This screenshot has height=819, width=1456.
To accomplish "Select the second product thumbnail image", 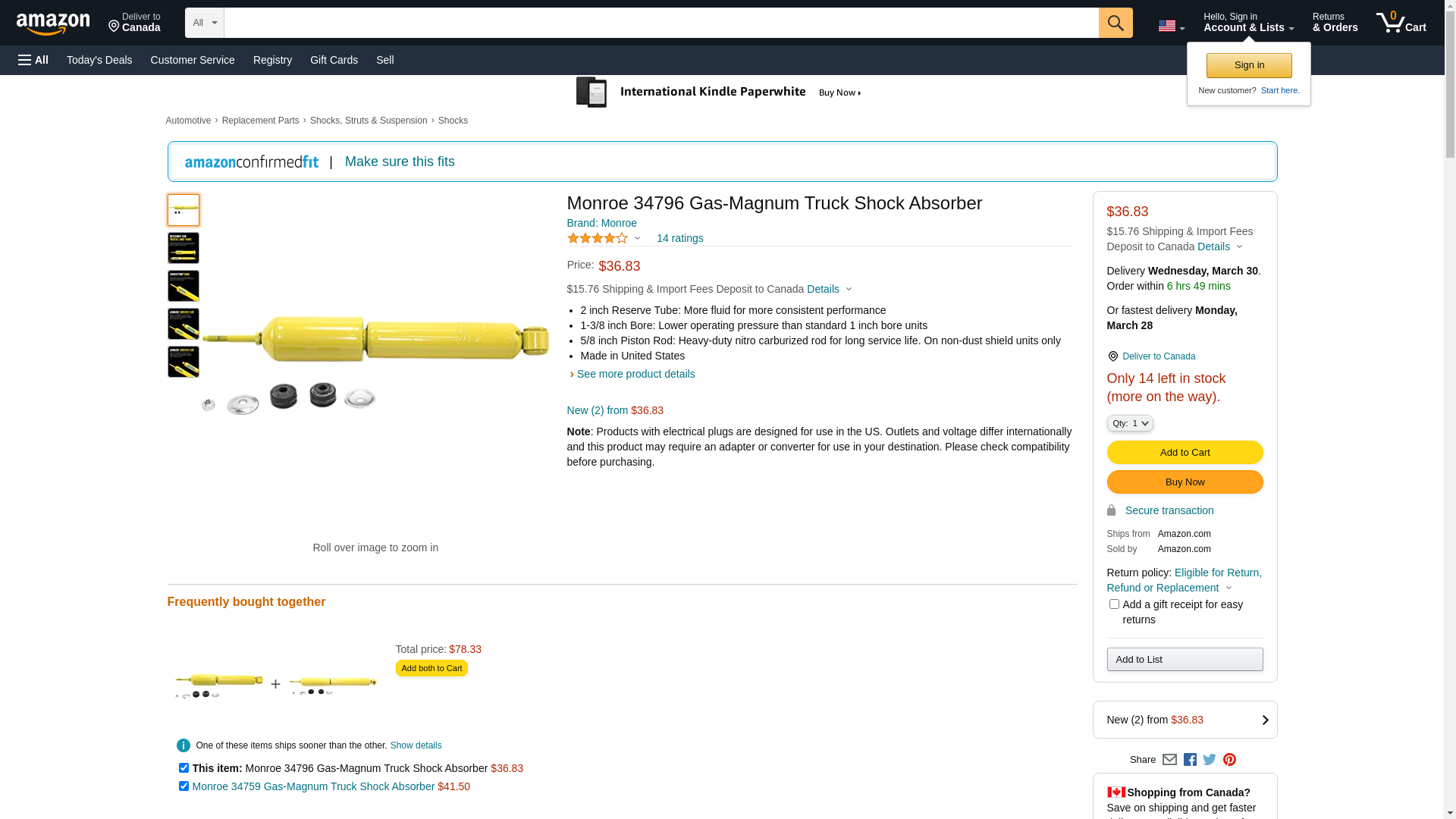I will [x=184, y=248].
